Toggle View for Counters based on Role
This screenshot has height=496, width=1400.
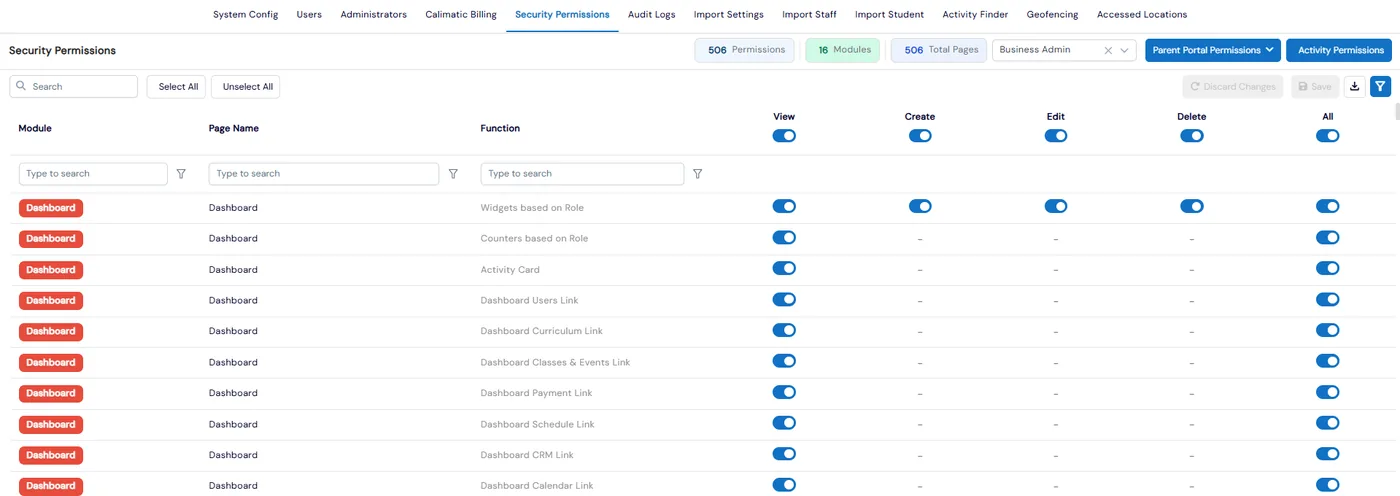(784, 238)
